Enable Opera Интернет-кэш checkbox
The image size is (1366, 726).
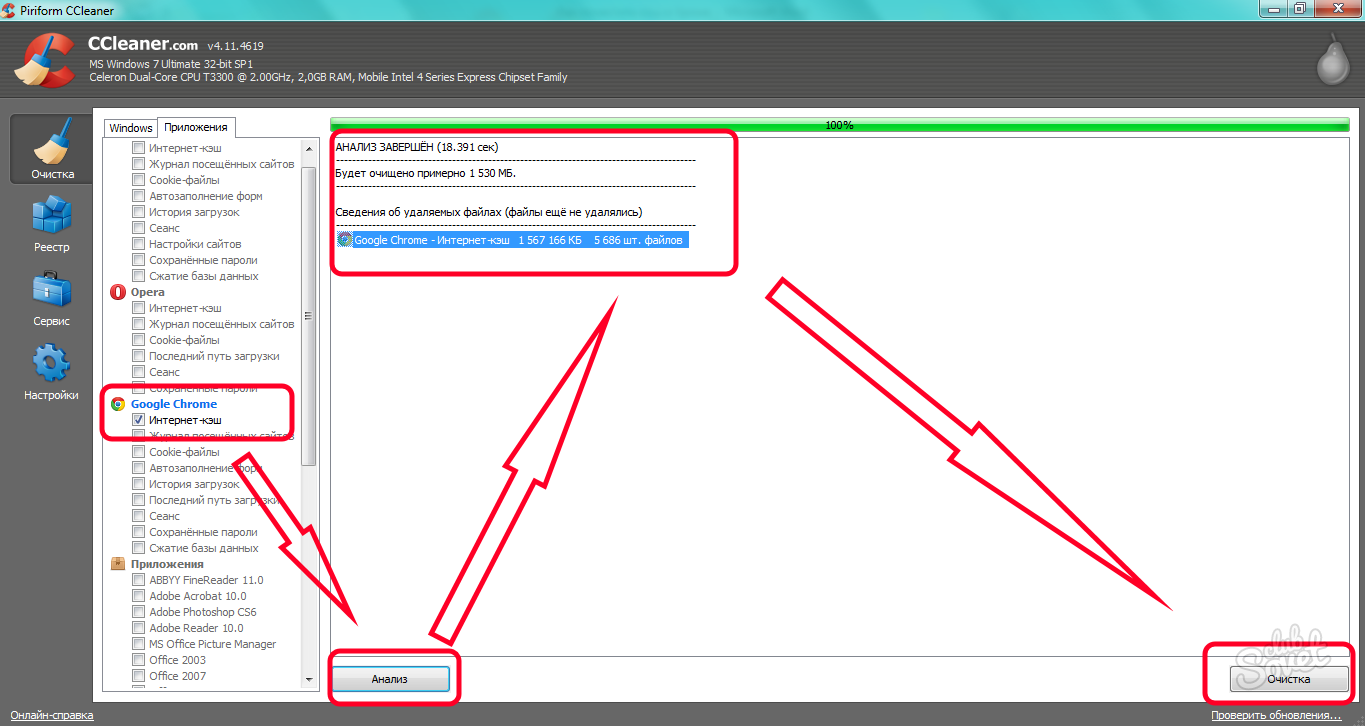[x=139, y=308]
